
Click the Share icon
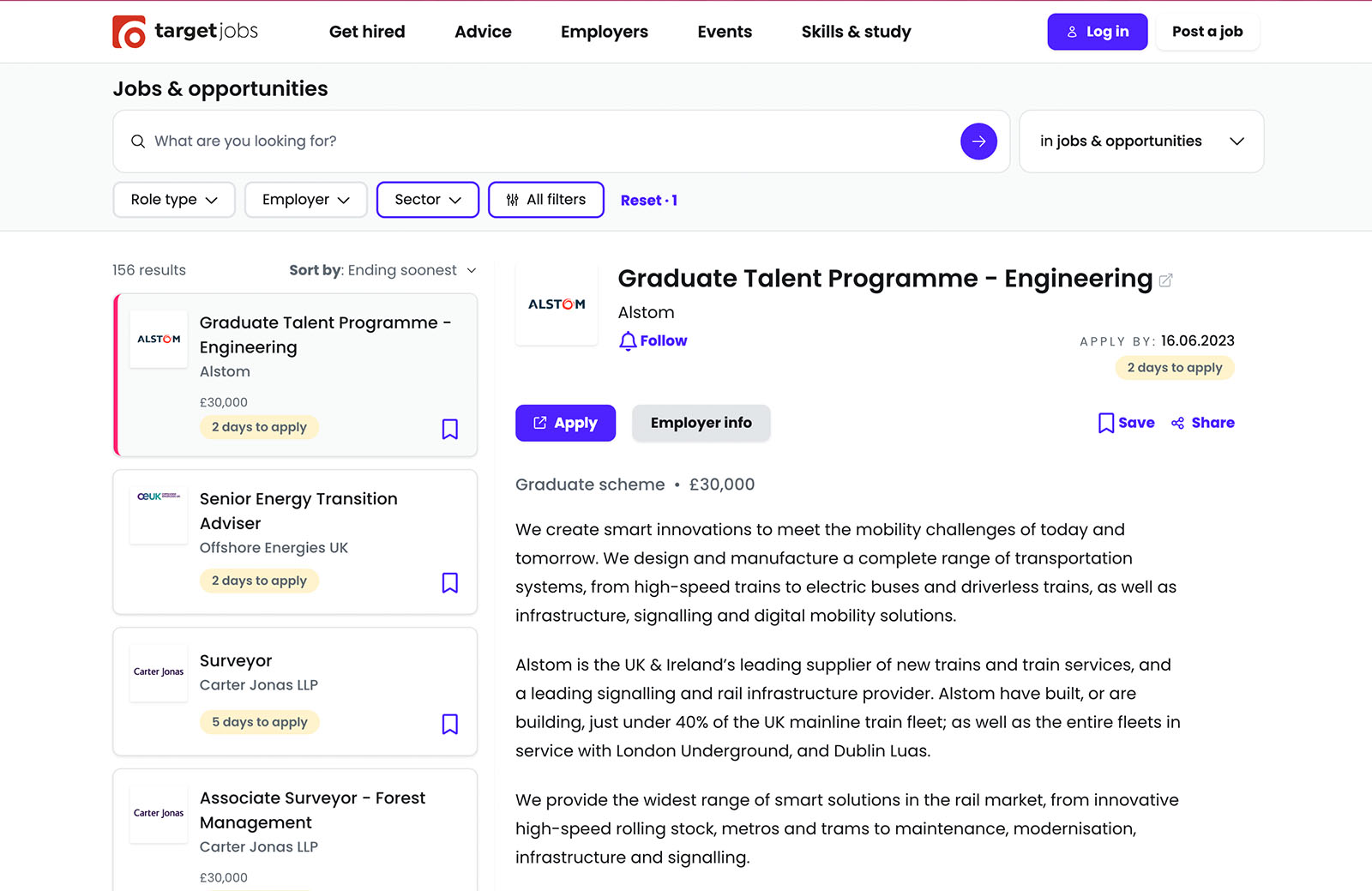pos(1178,423)
